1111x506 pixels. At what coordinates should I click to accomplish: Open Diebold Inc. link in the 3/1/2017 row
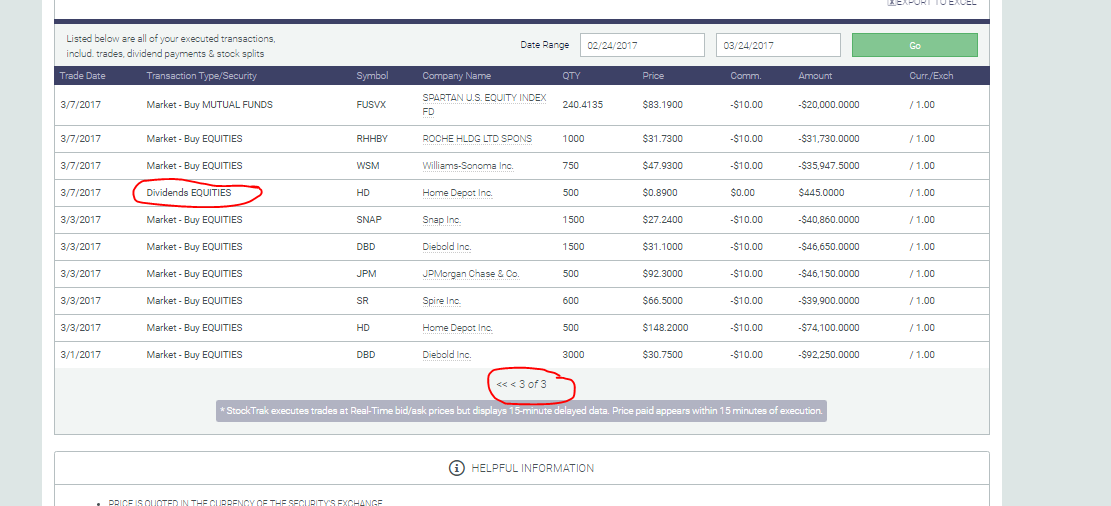coord(446,354)
